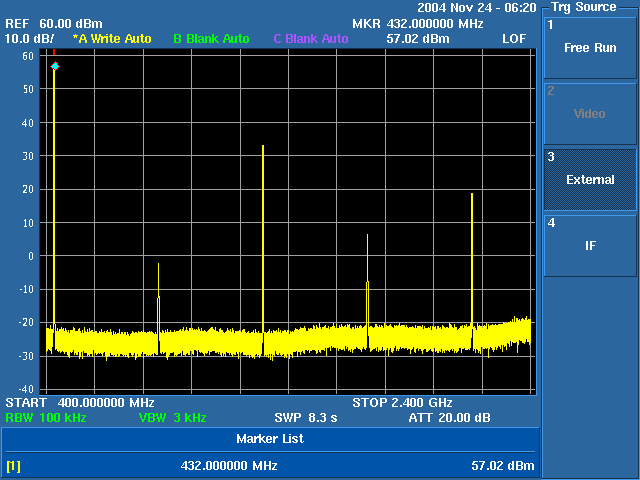Click the 19 dBm peak on the right

click(472, 194)
